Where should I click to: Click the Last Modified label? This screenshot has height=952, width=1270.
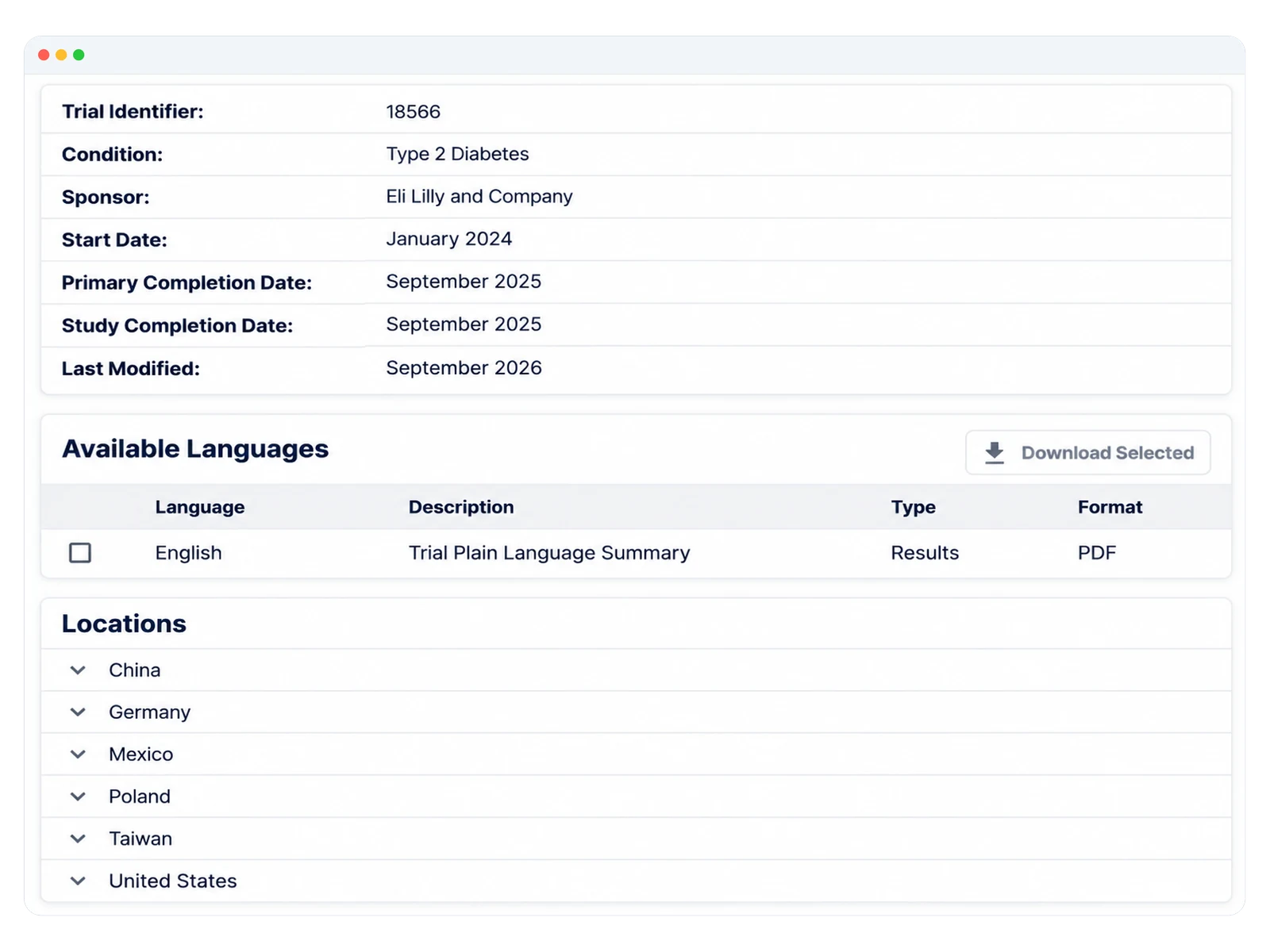coord(131,369)
